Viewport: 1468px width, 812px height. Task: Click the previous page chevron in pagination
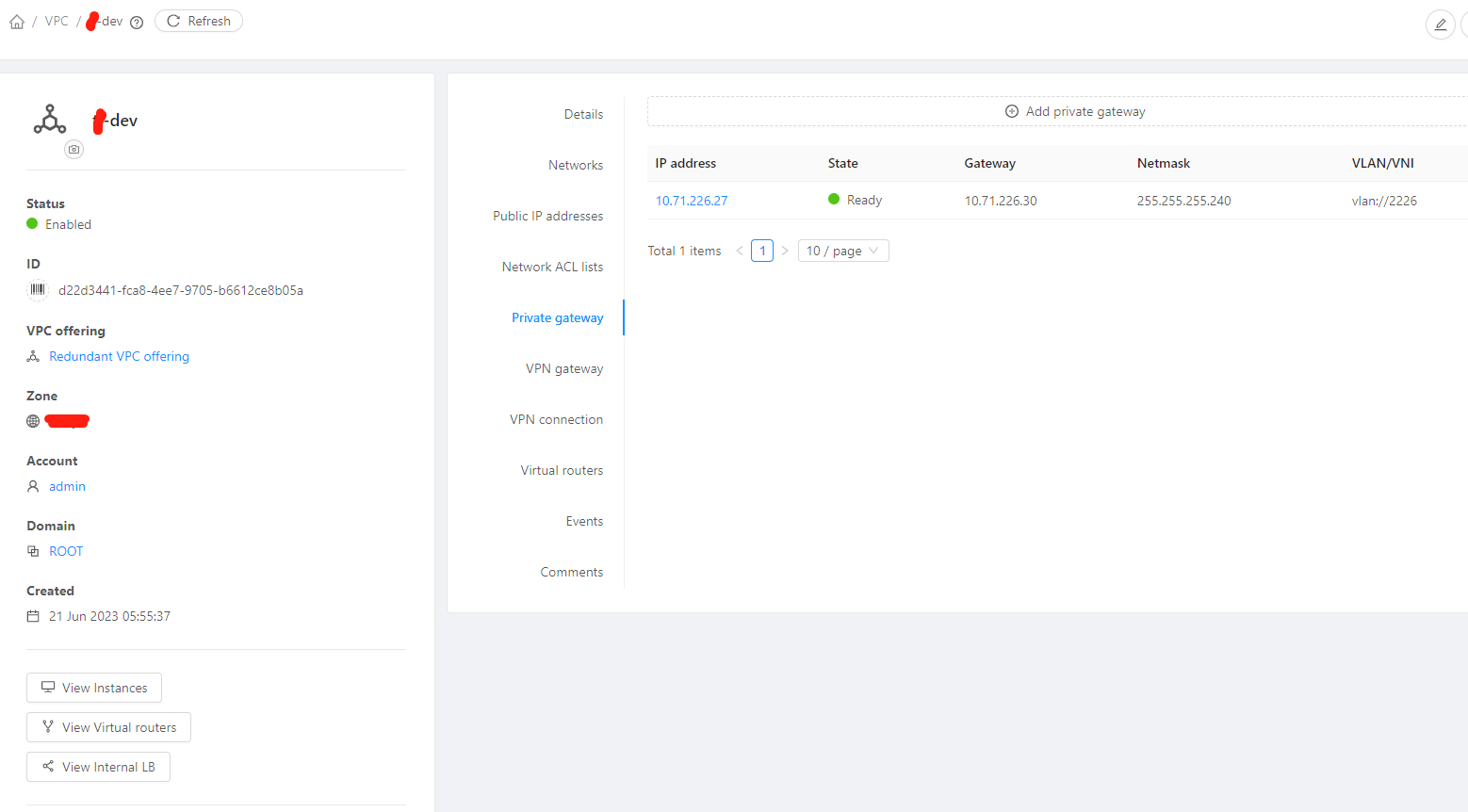click(740, 250)
